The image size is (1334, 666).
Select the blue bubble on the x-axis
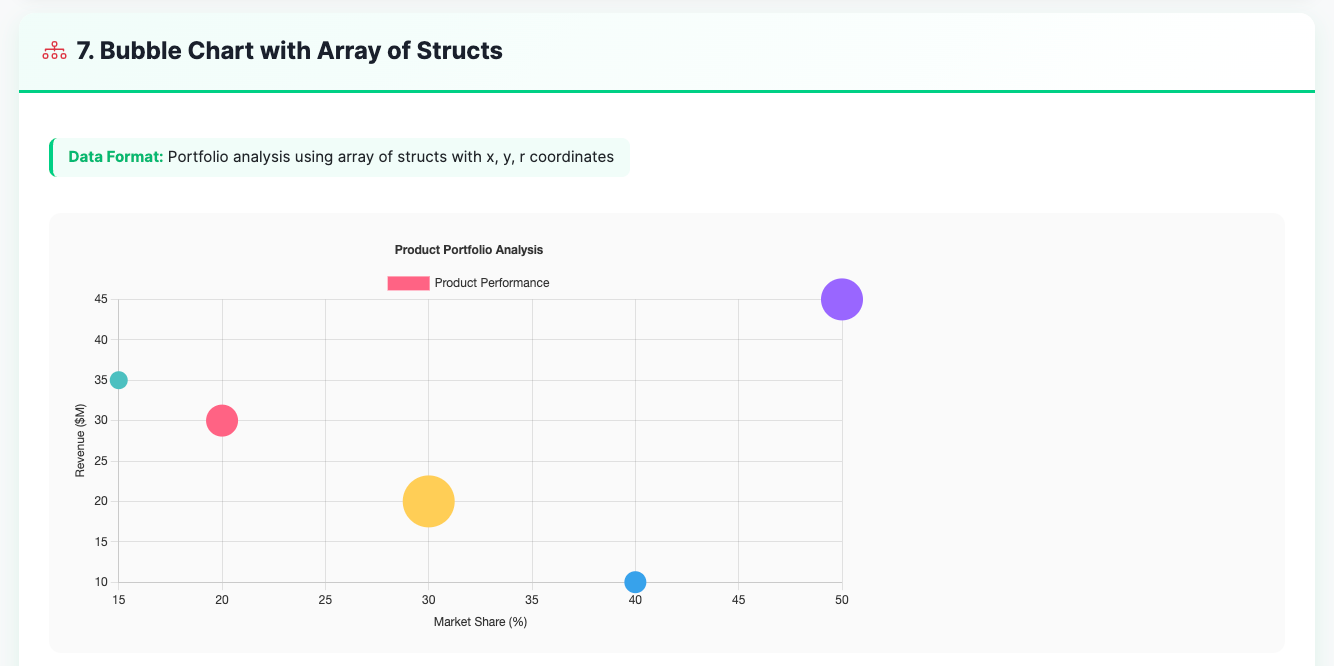(635, 582)
